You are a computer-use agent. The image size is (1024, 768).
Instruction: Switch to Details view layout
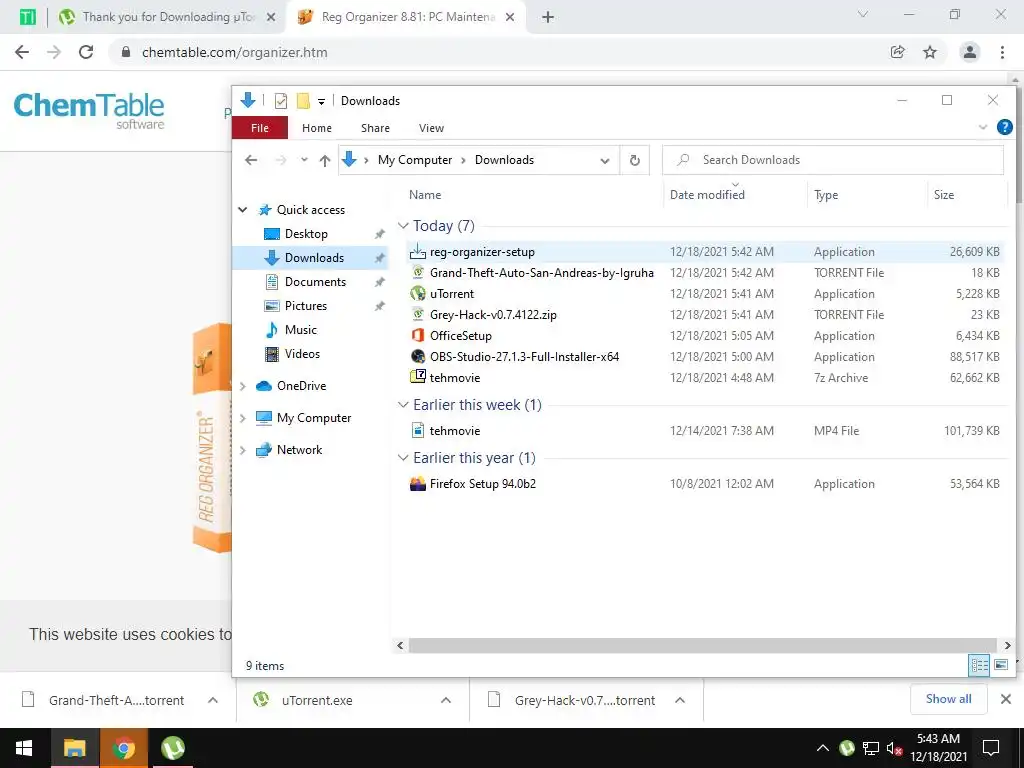pyautogui.click(x=979, y=665)
